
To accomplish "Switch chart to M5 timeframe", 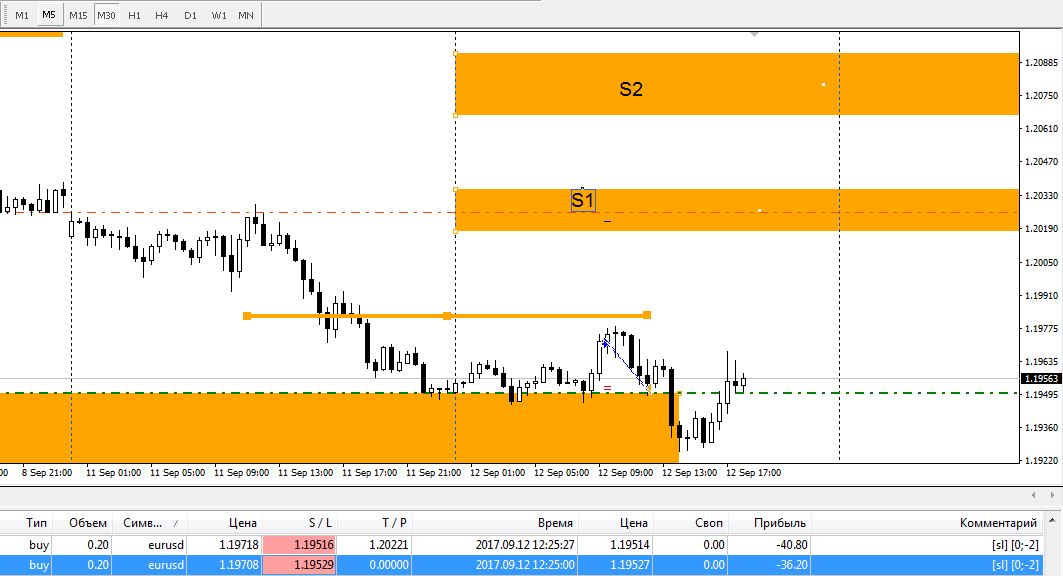I will (49, 15).
